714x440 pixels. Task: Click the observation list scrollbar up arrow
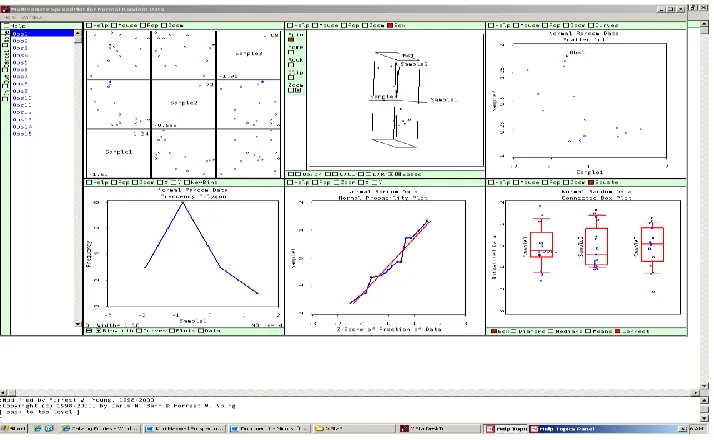coord(77,33)
